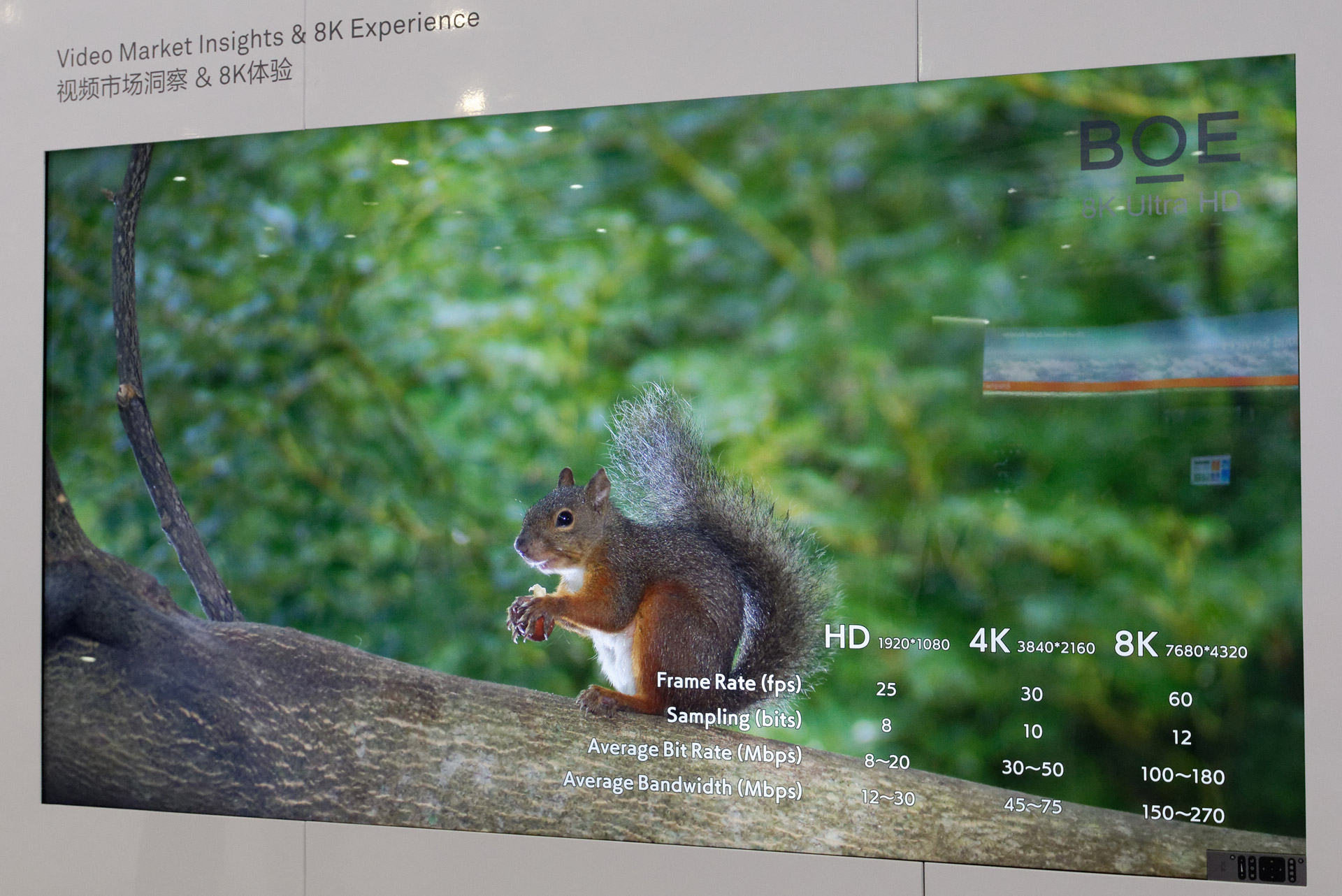Click the BOE logo on the display
The height and width of the screenshot is (896, 1342).
point(1160,143)
